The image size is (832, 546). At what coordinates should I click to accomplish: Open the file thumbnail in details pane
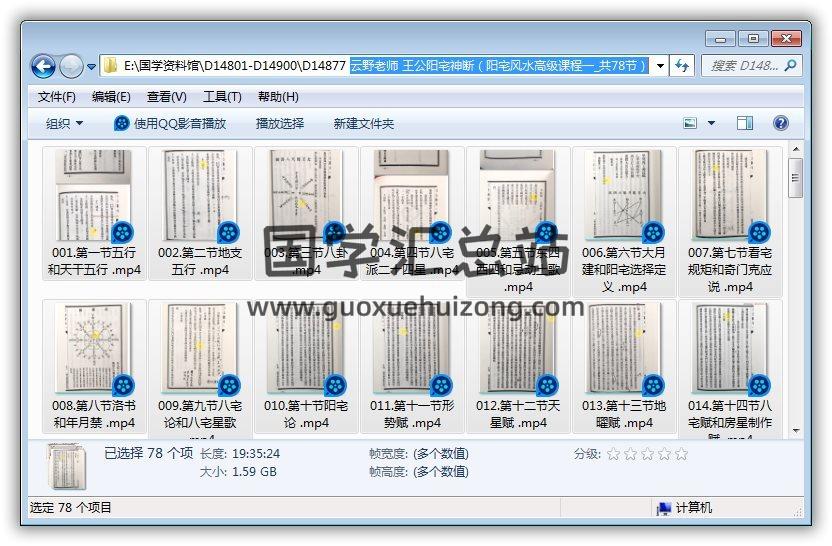(x=66, y=465)
